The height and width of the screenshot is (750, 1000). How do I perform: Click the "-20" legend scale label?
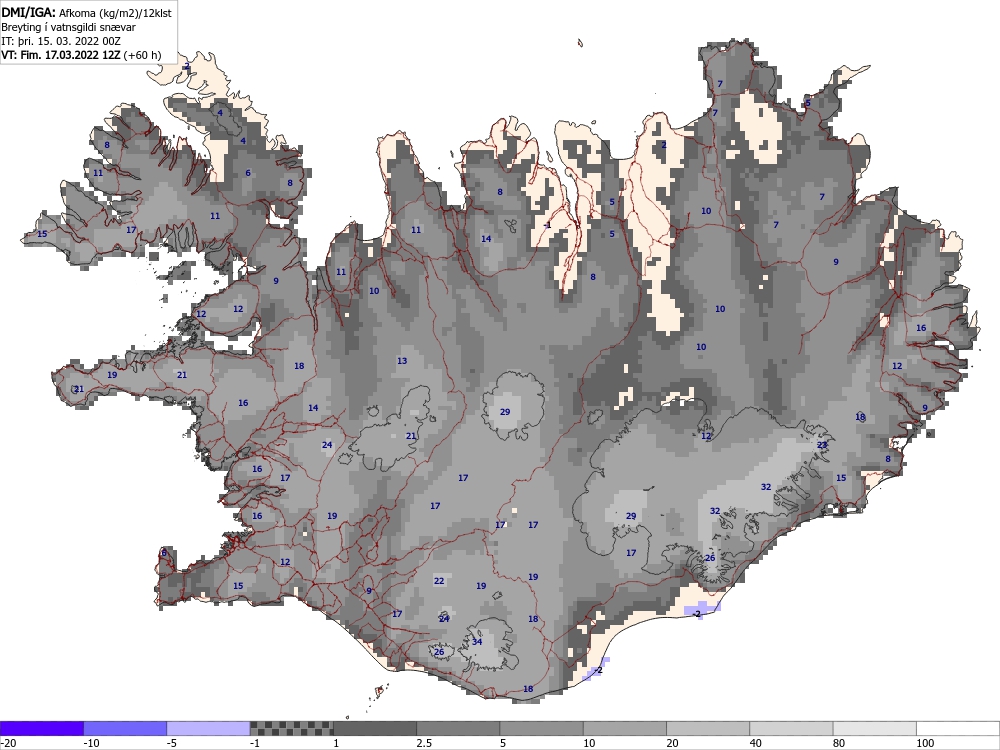click(x=8, y=743)
